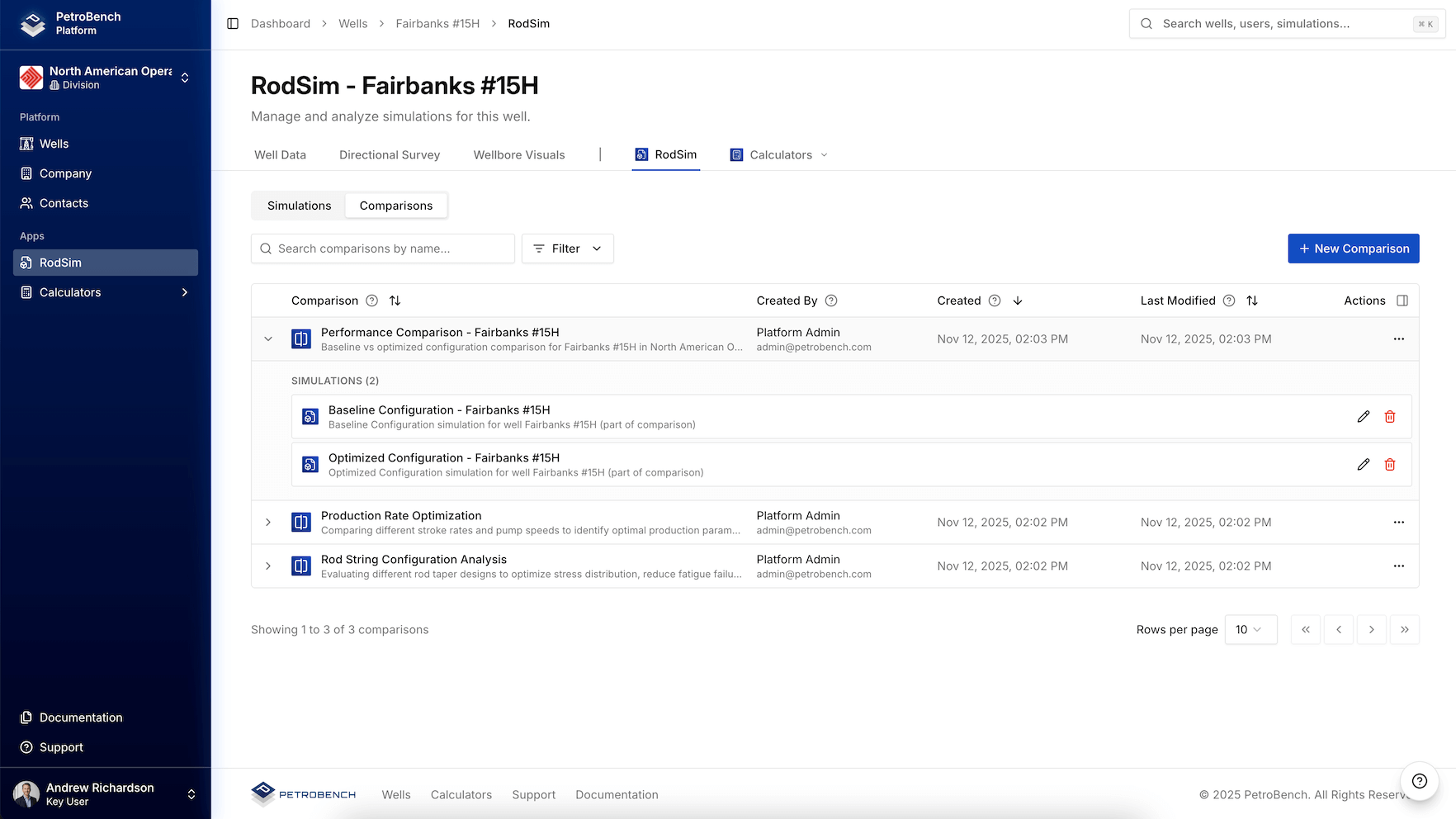This screenshot has height=819, width=1456.
Task: Open the Filter dropdown
Action: coord(567,249)
